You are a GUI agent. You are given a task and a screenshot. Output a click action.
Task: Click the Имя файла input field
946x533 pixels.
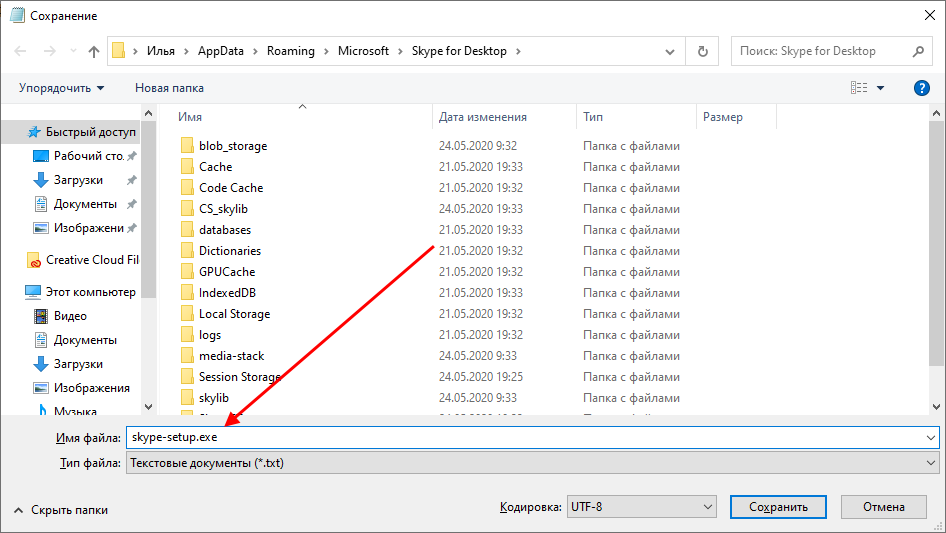(530, 437)
